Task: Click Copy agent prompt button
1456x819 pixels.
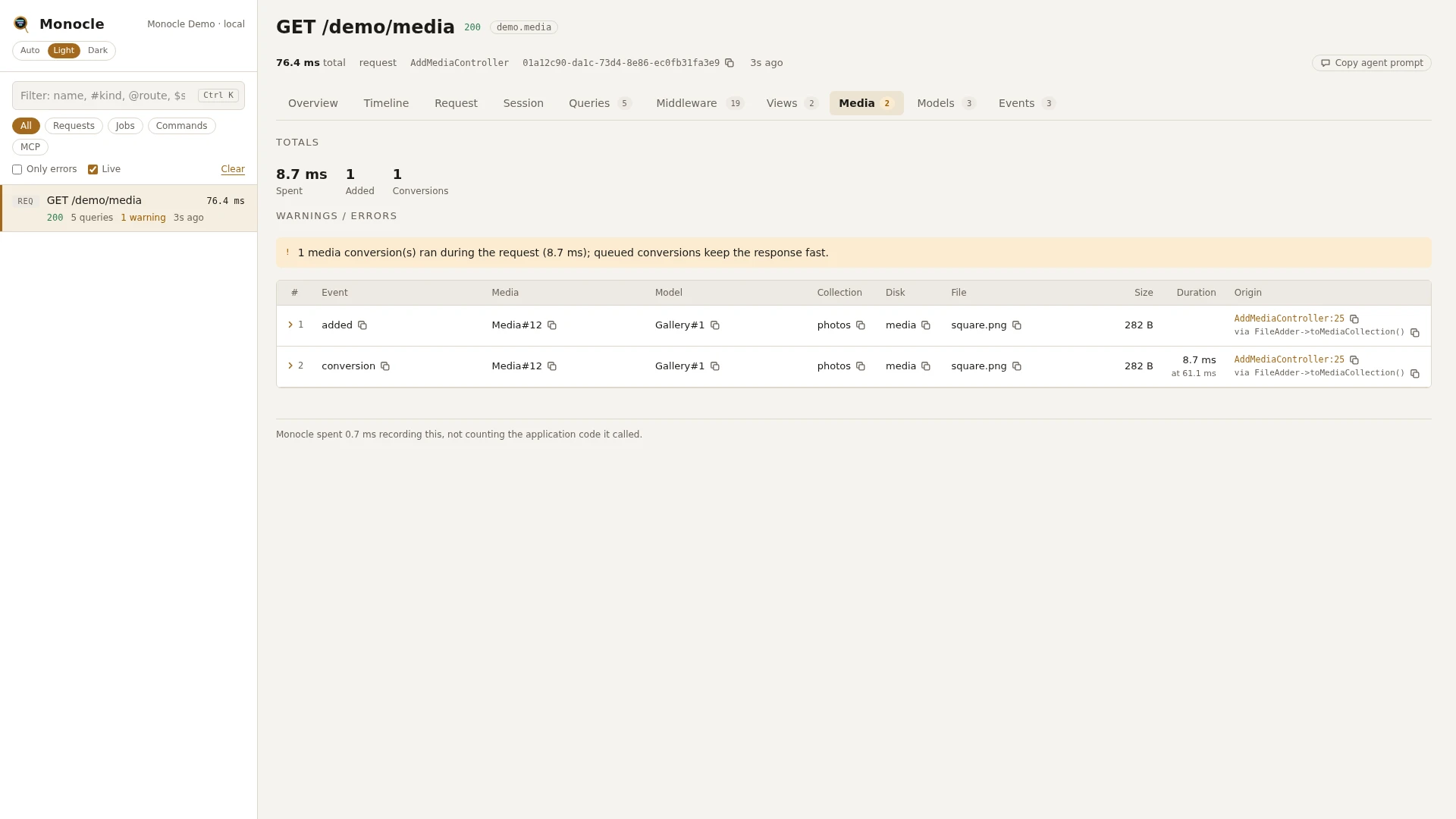Action: tap(1372, 63)
